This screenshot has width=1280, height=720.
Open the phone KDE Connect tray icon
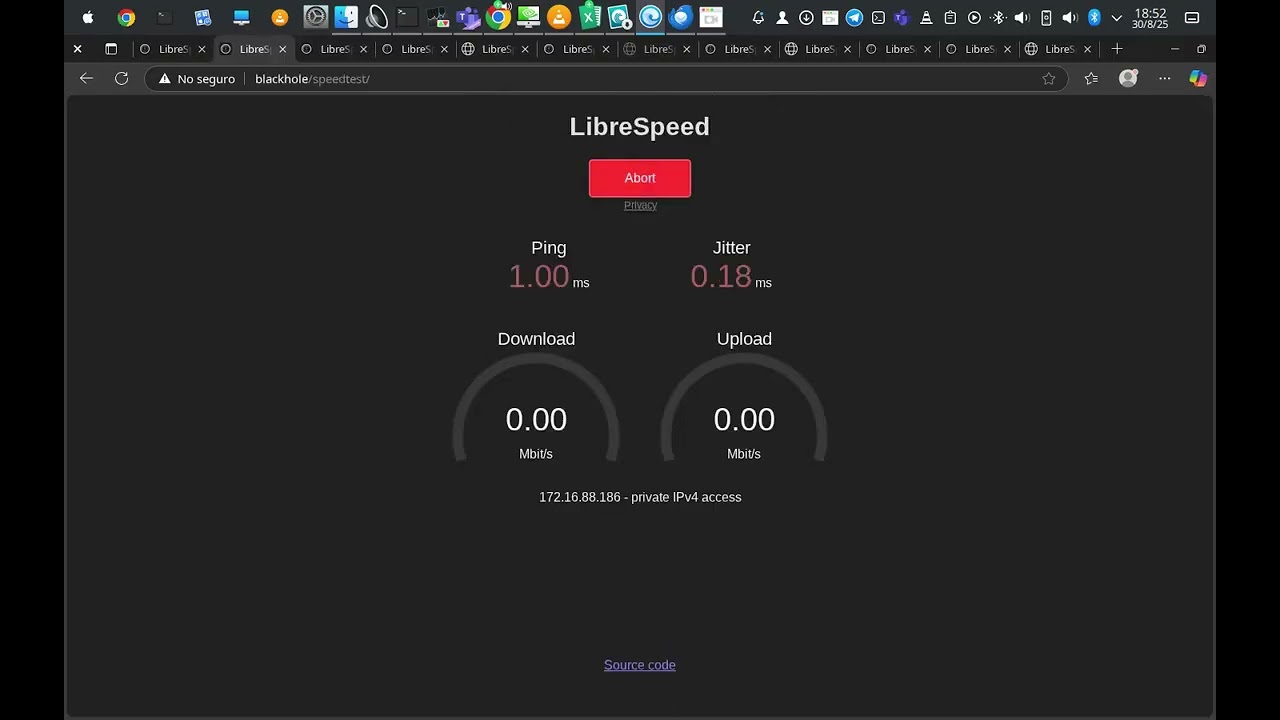pos(1046,18)
